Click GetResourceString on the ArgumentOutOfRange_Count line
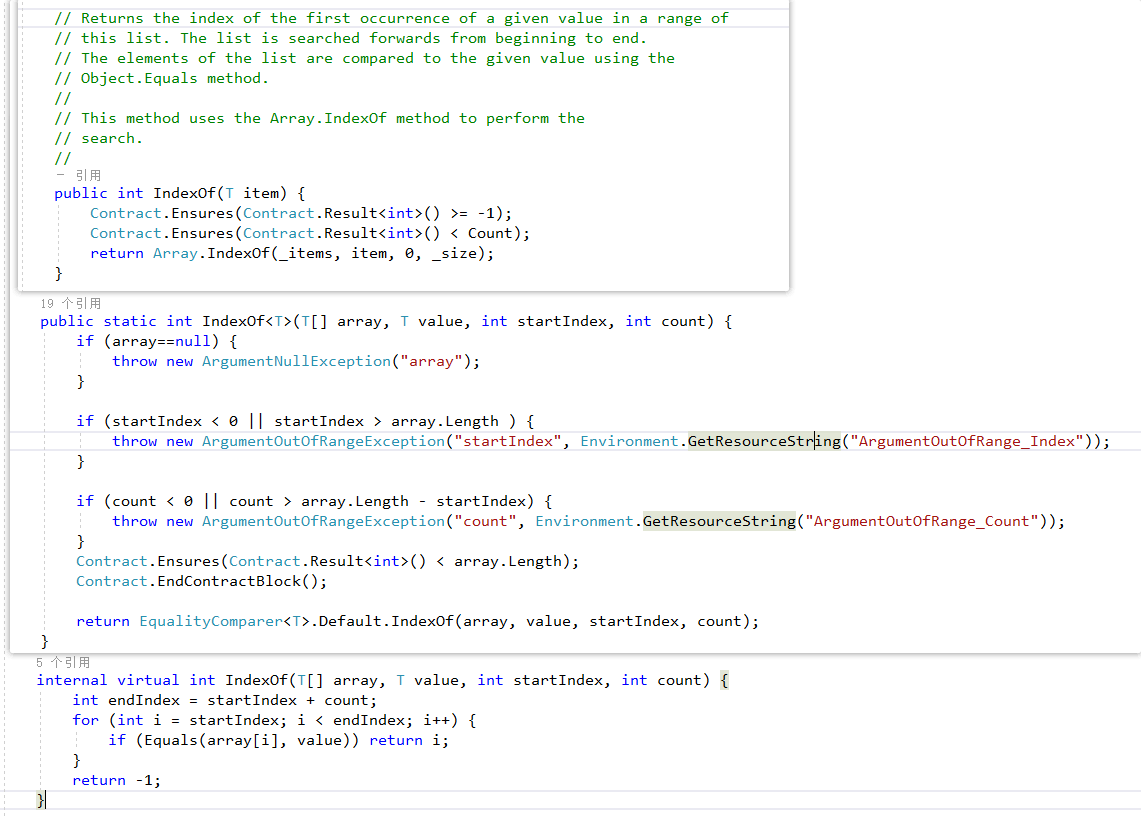The width and height of the screenshot is (1141, 819). [x=719, y=521]
